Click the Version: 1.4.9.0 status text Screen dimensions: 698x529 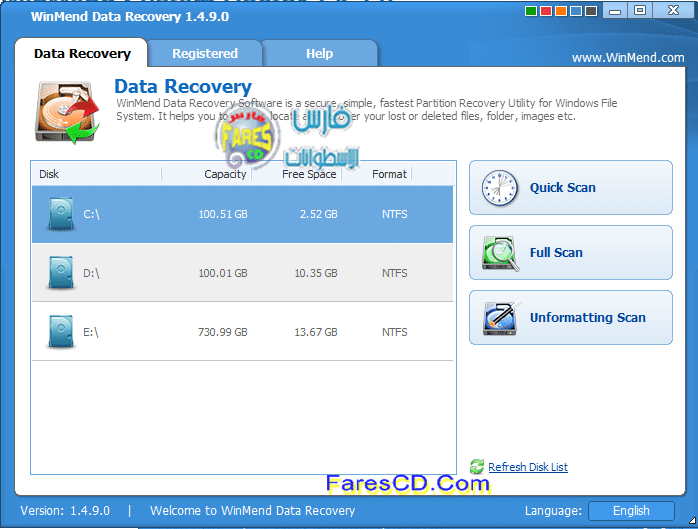pyautogui.click(x=65, y=511)
